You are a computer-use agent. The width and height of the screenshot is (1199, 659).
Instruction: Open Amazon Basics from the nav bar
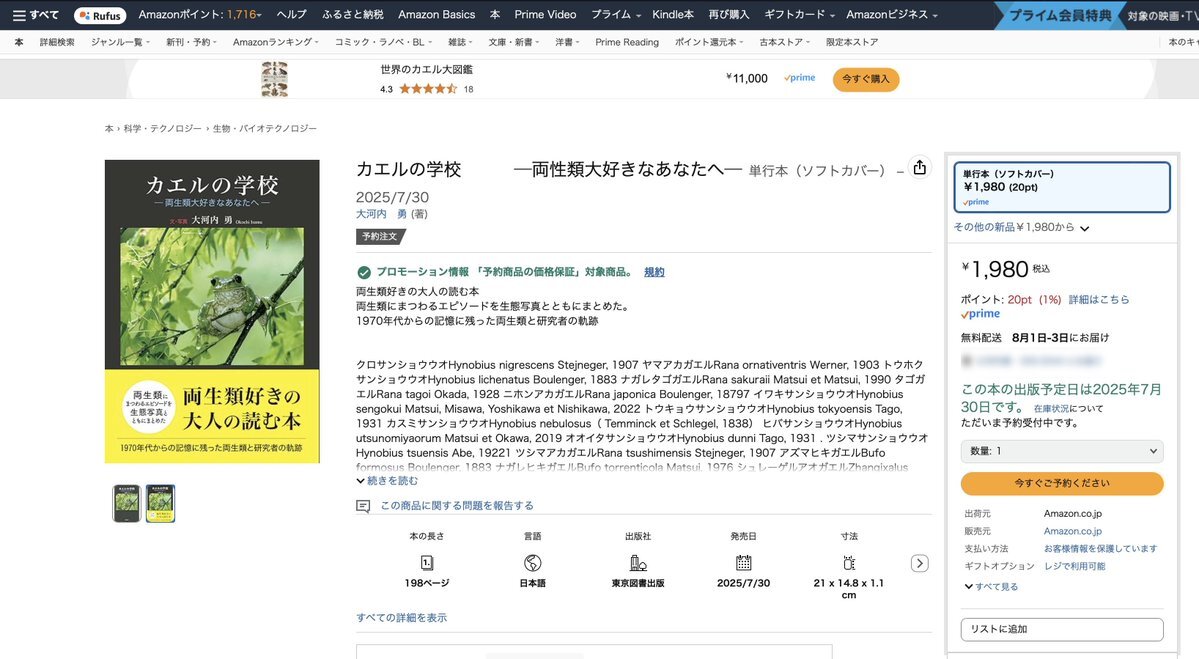tap(437, 15)
